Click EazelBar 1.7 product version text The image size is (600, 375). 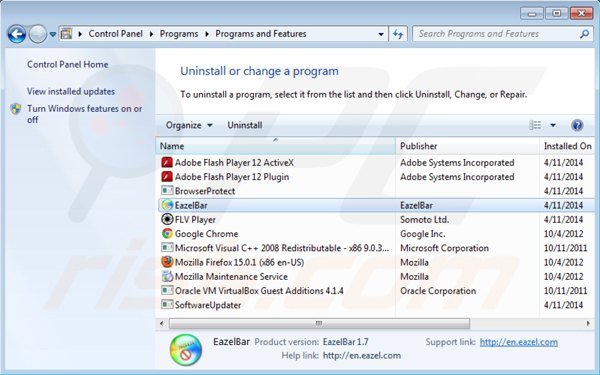tap(346, 342)
